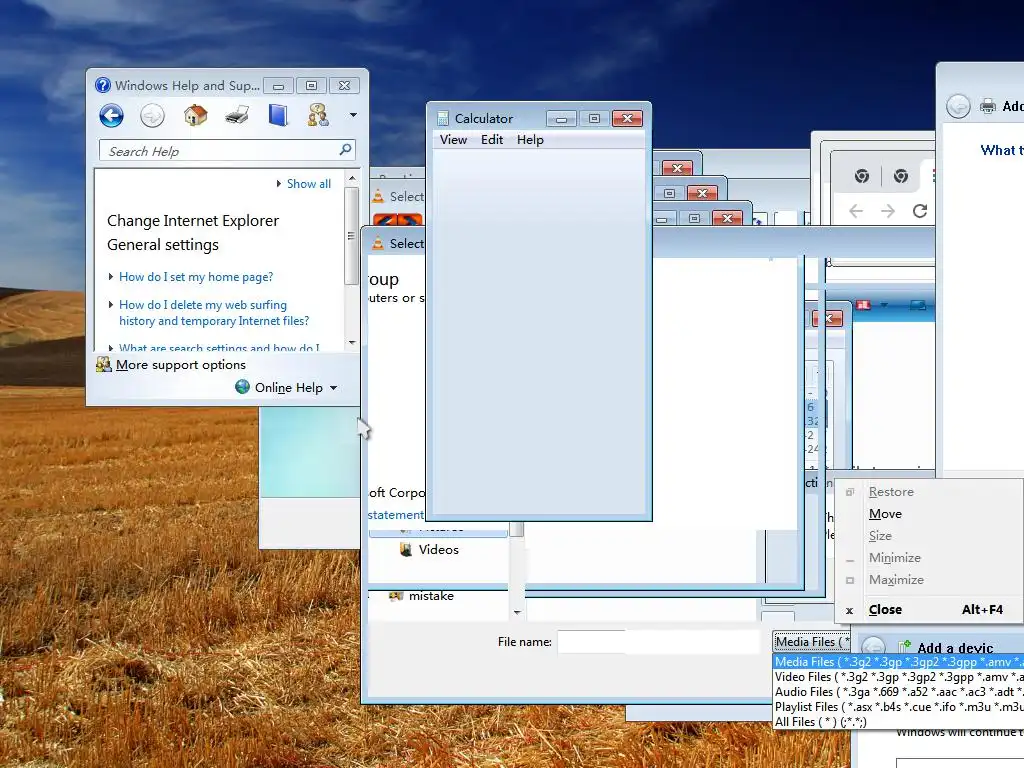Click Help content scrollbar down arrow
The height and width of the screenshot is (768, 1024).
click(352, 343)
